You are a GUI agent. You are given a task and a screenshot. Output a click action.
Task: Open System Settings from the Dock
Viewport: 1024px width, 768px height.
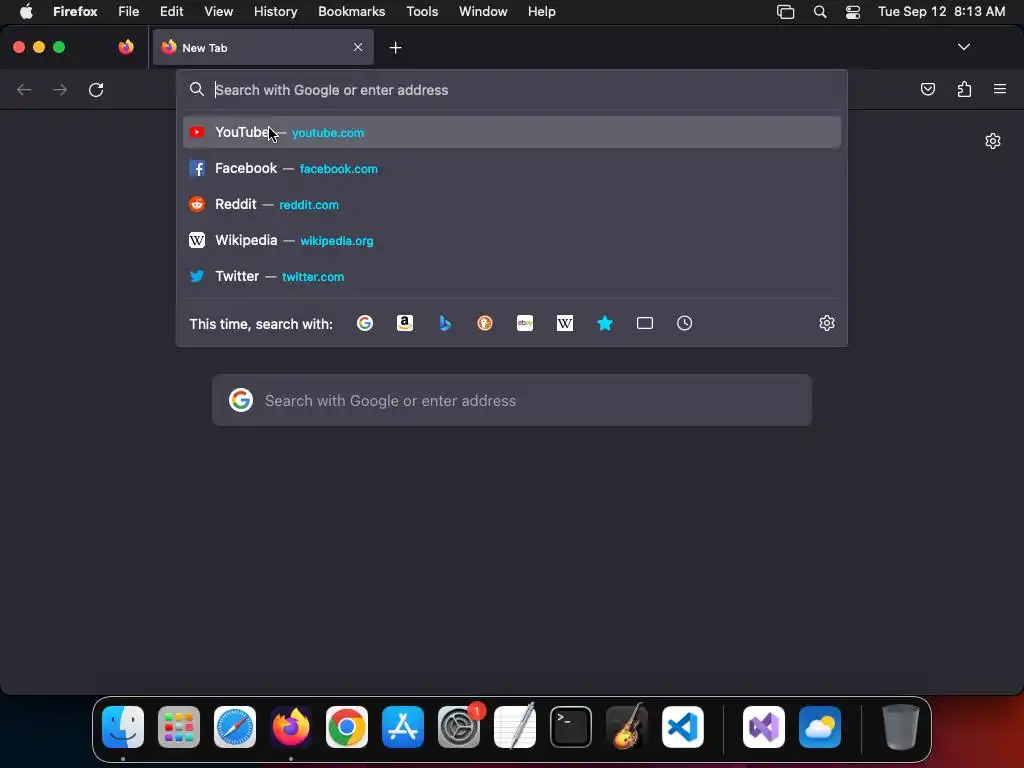(x=459, y=727)
